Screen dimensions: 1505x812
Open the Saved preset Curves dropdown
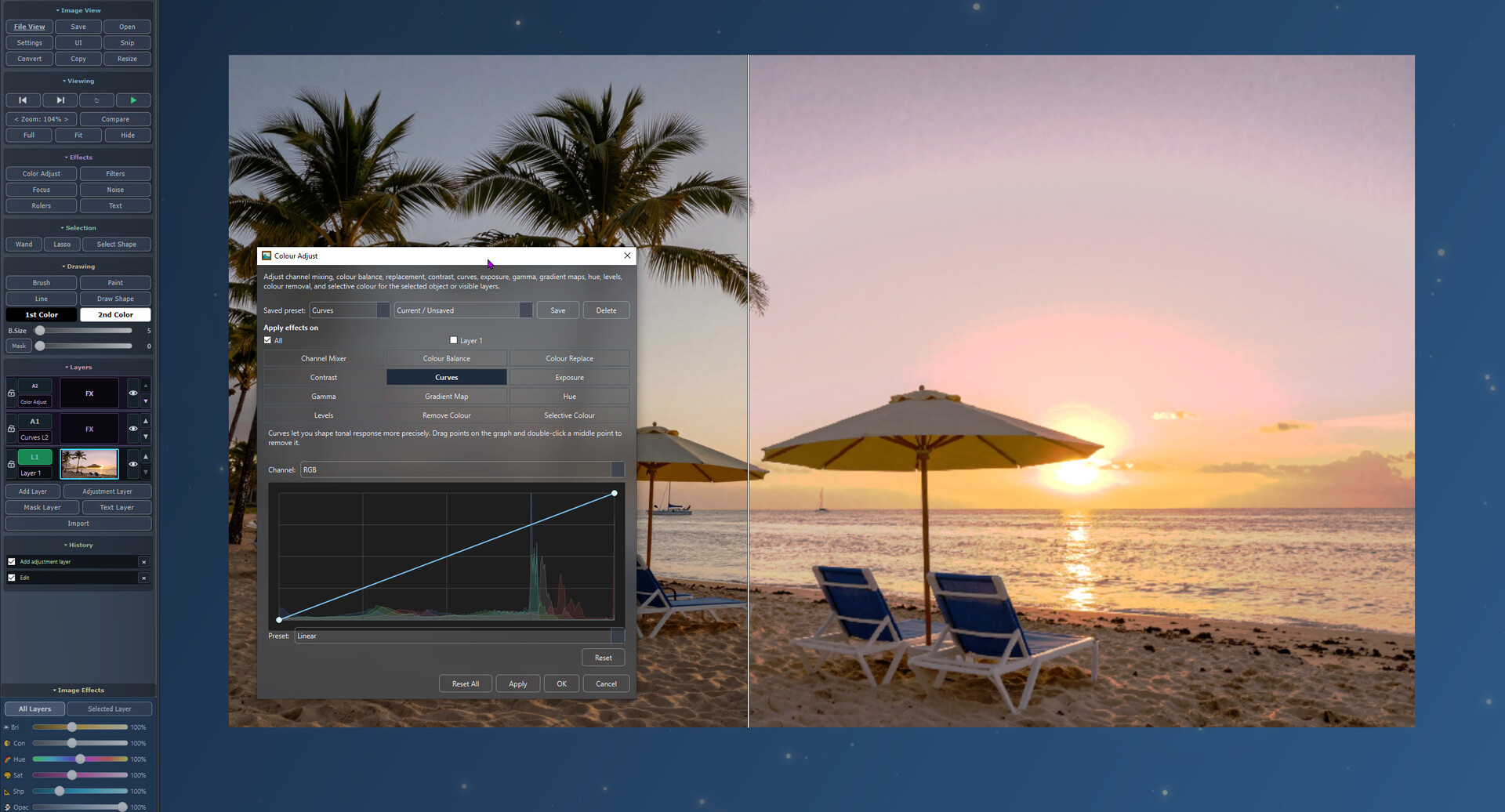pyautogui.click(x=350, y=310)
